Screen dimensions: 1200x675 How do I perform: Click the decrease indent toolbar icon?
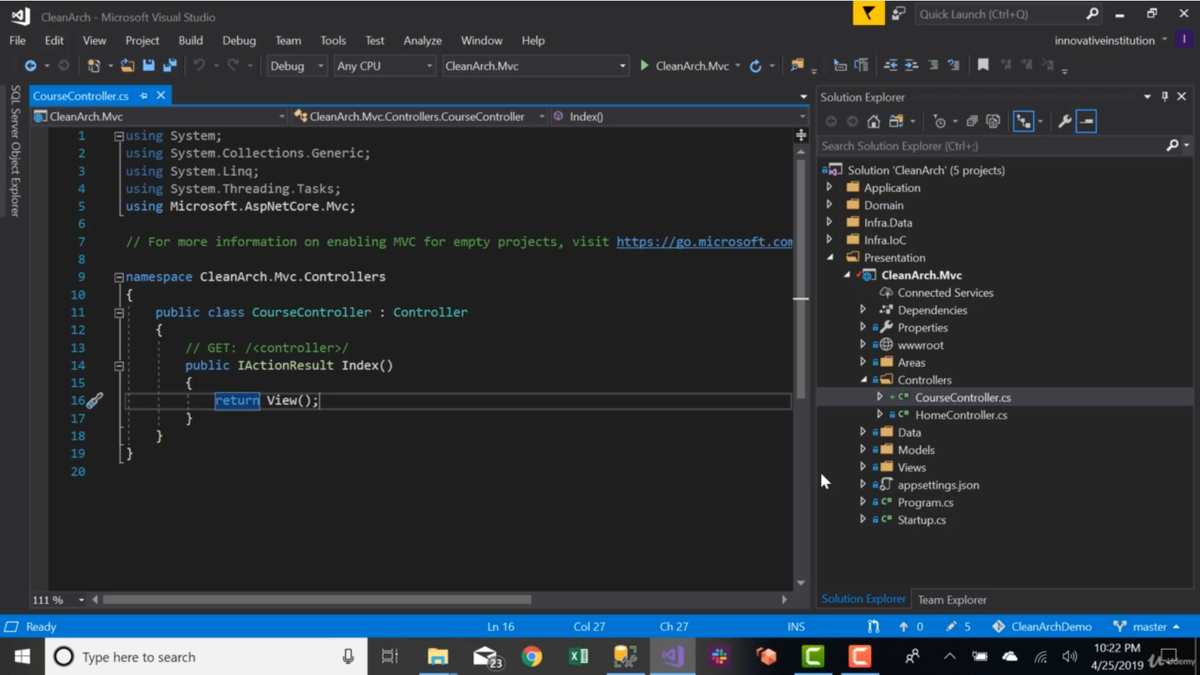[890, 66]
